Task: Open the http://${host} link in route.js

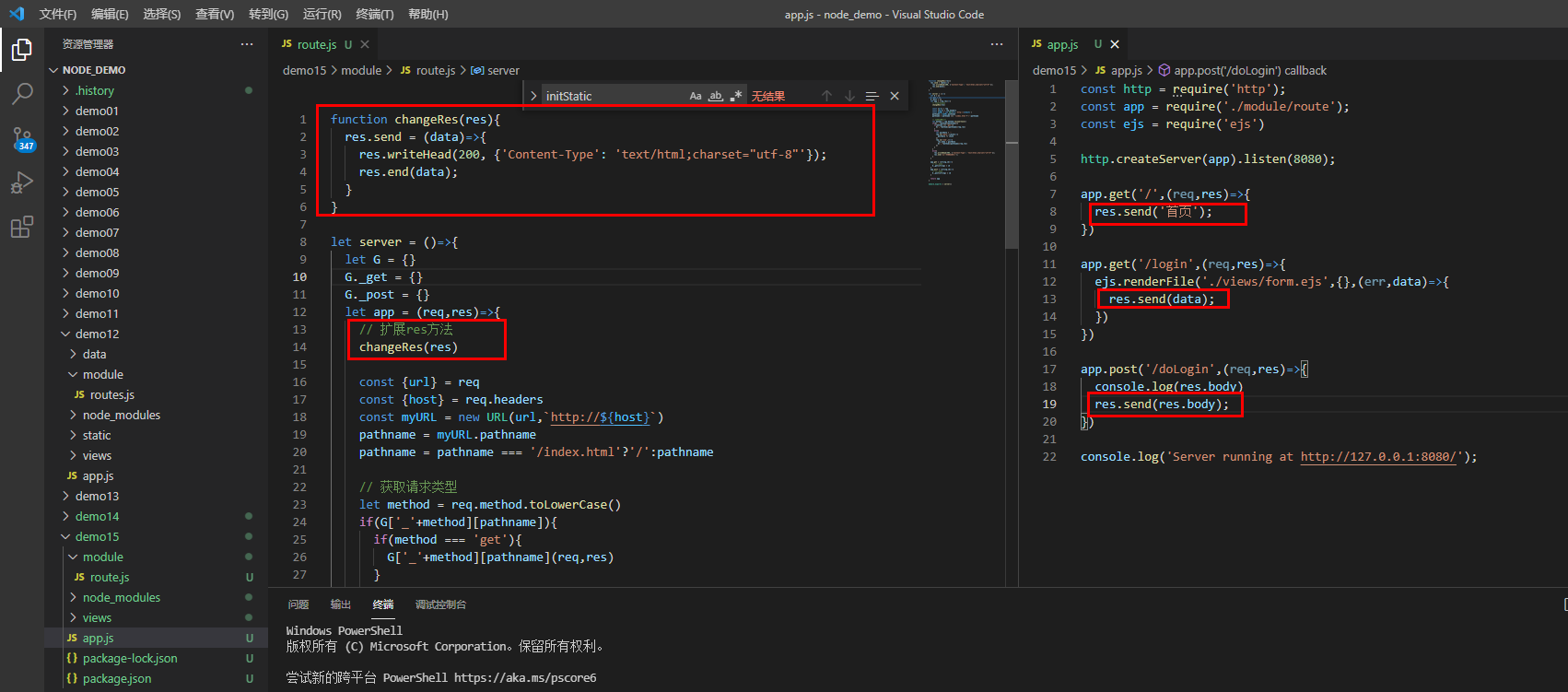Action: click(x=601, y=417)
